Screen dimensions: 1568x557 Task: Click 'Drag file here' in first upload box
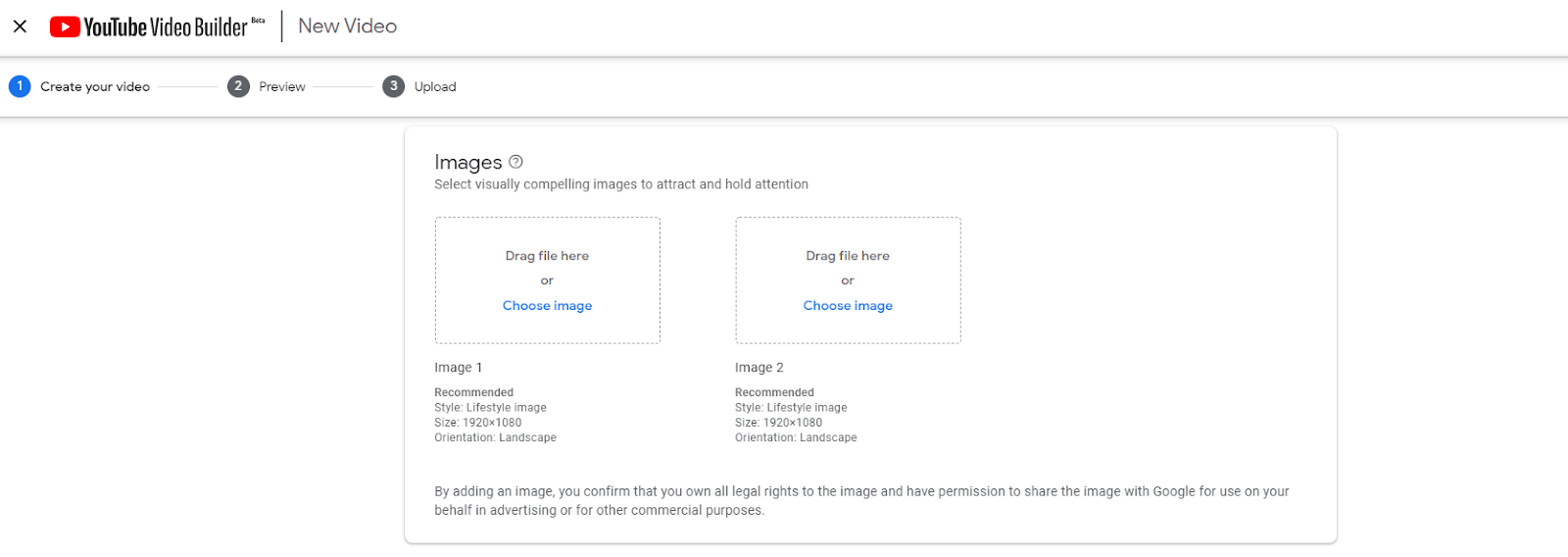click(x=547, y=256)
